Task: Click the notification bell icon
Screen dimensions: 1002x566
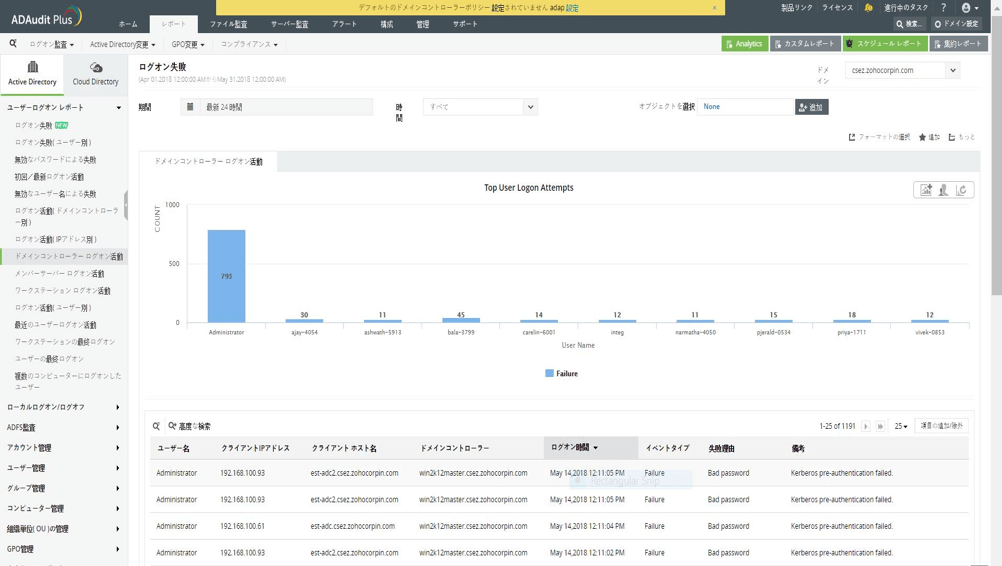Action: click(x=868, y=8)
